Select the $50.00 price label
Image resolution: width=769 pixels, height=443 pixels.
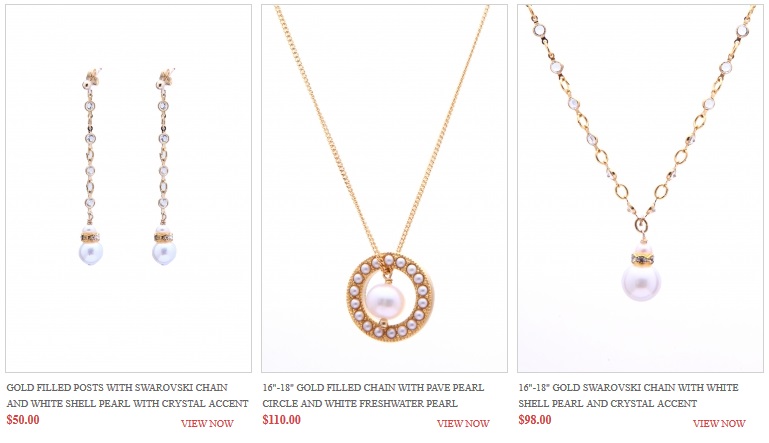[x=23, y=420]
